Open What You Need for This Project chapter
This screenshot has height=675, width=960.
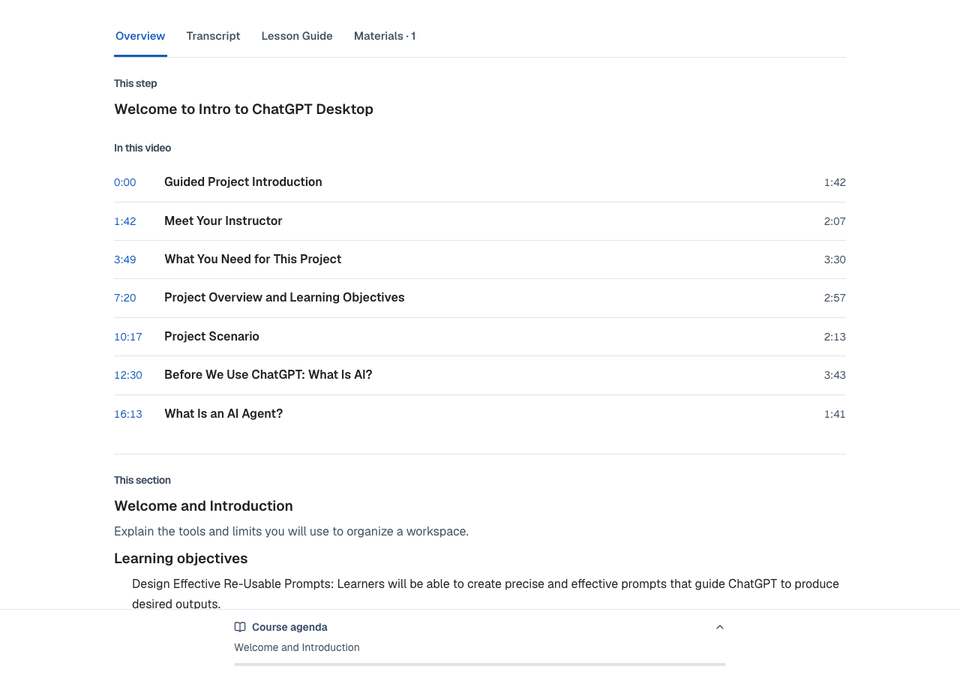[x=253, y=259]
